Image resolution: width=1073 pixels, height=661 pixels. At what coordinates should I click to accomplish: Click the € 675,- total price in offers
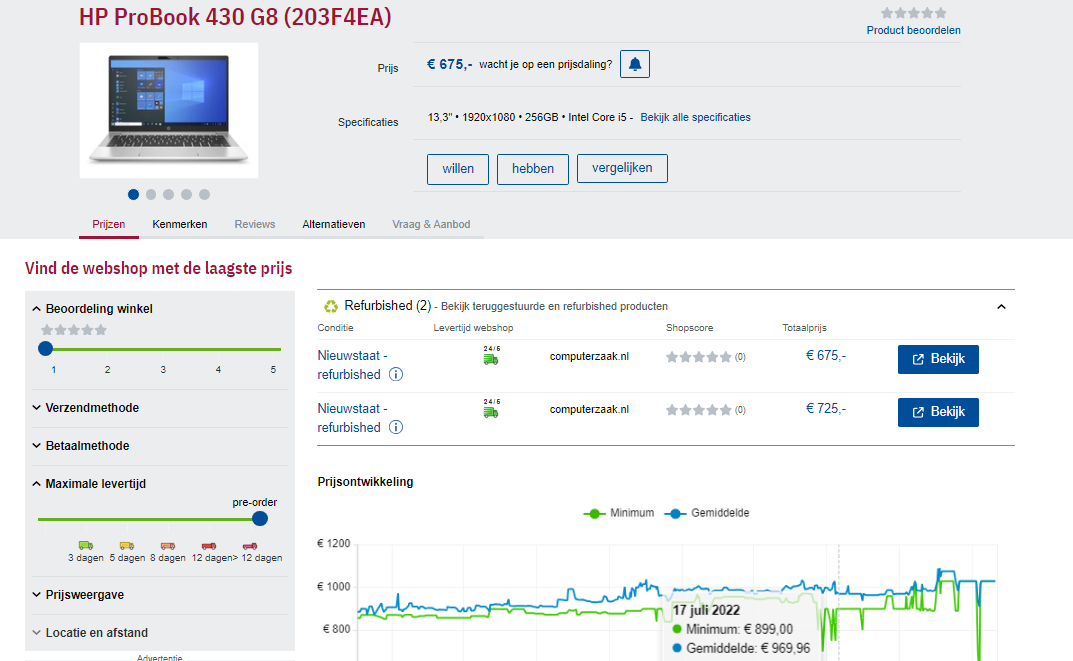[x=826, y=355]
